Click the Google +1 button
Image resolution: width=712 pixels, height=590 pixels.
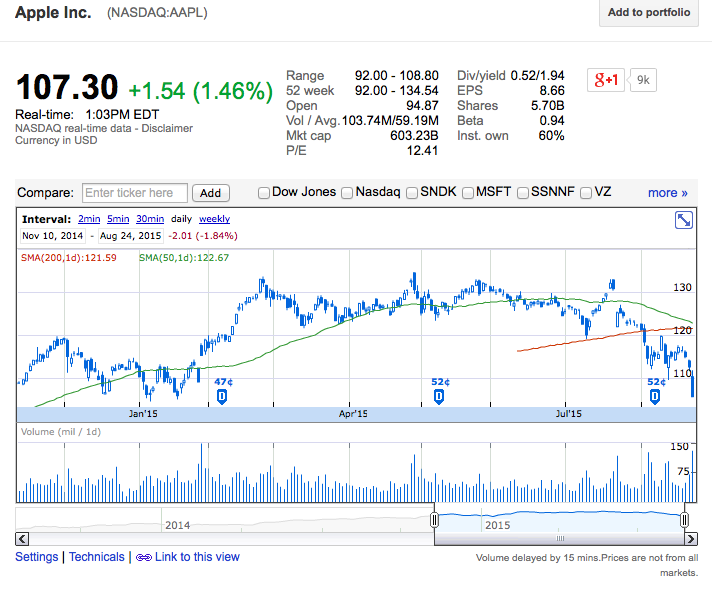coord(606,80)
